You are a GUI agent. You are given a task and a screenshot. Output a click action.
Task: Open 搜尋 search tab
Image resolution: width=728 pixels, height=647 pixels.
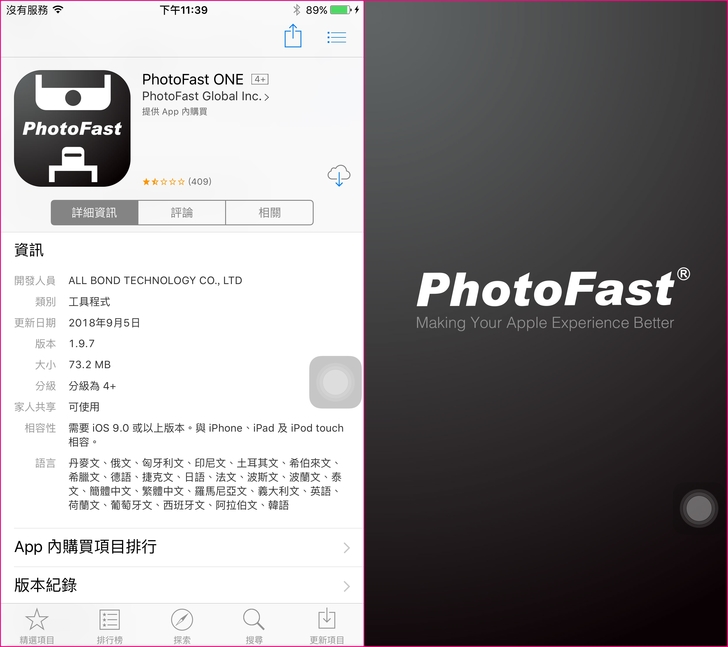(254, 625)
